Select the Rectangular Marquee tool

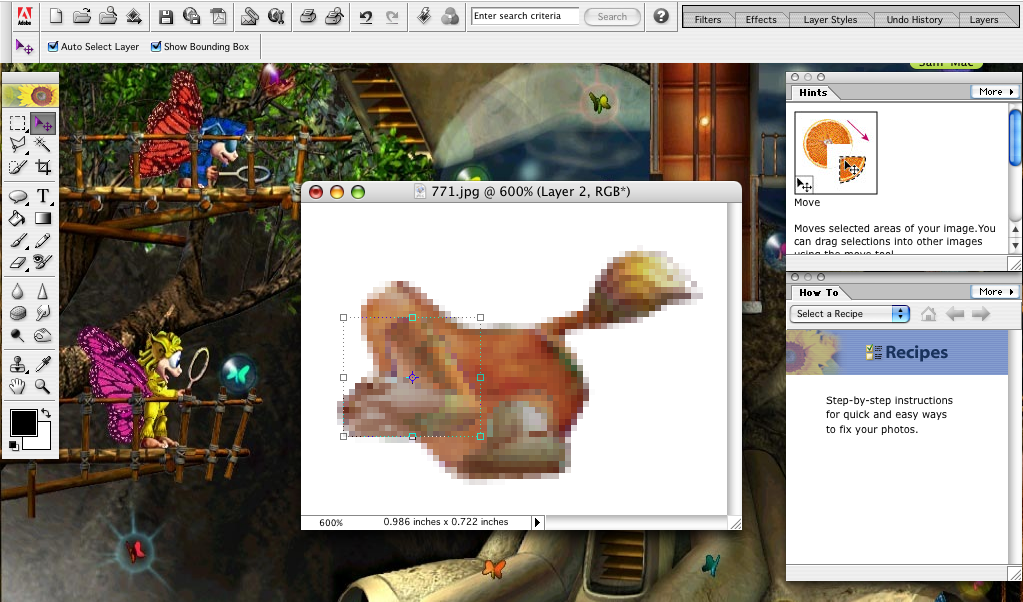[18, 123]
